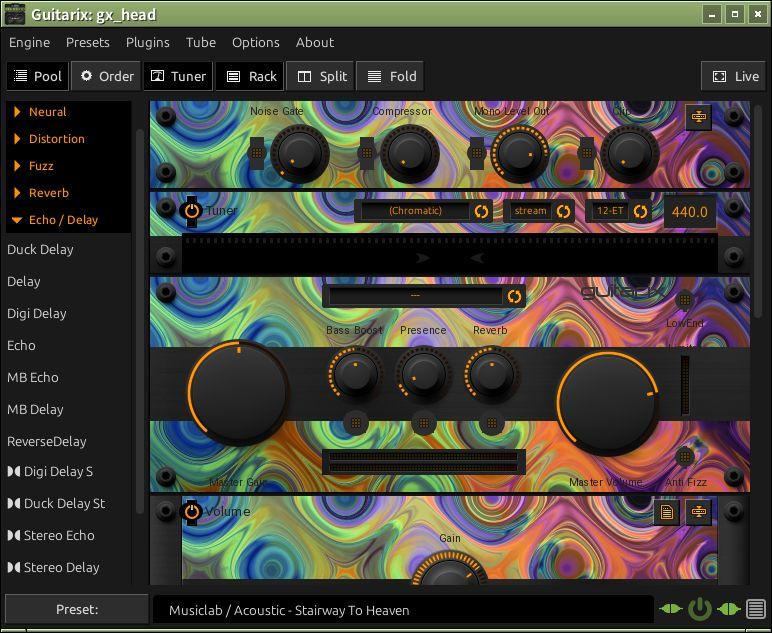The height and width of the screenshot is (633, 772).
Task: Click the Live button
Action: (735, 76)
